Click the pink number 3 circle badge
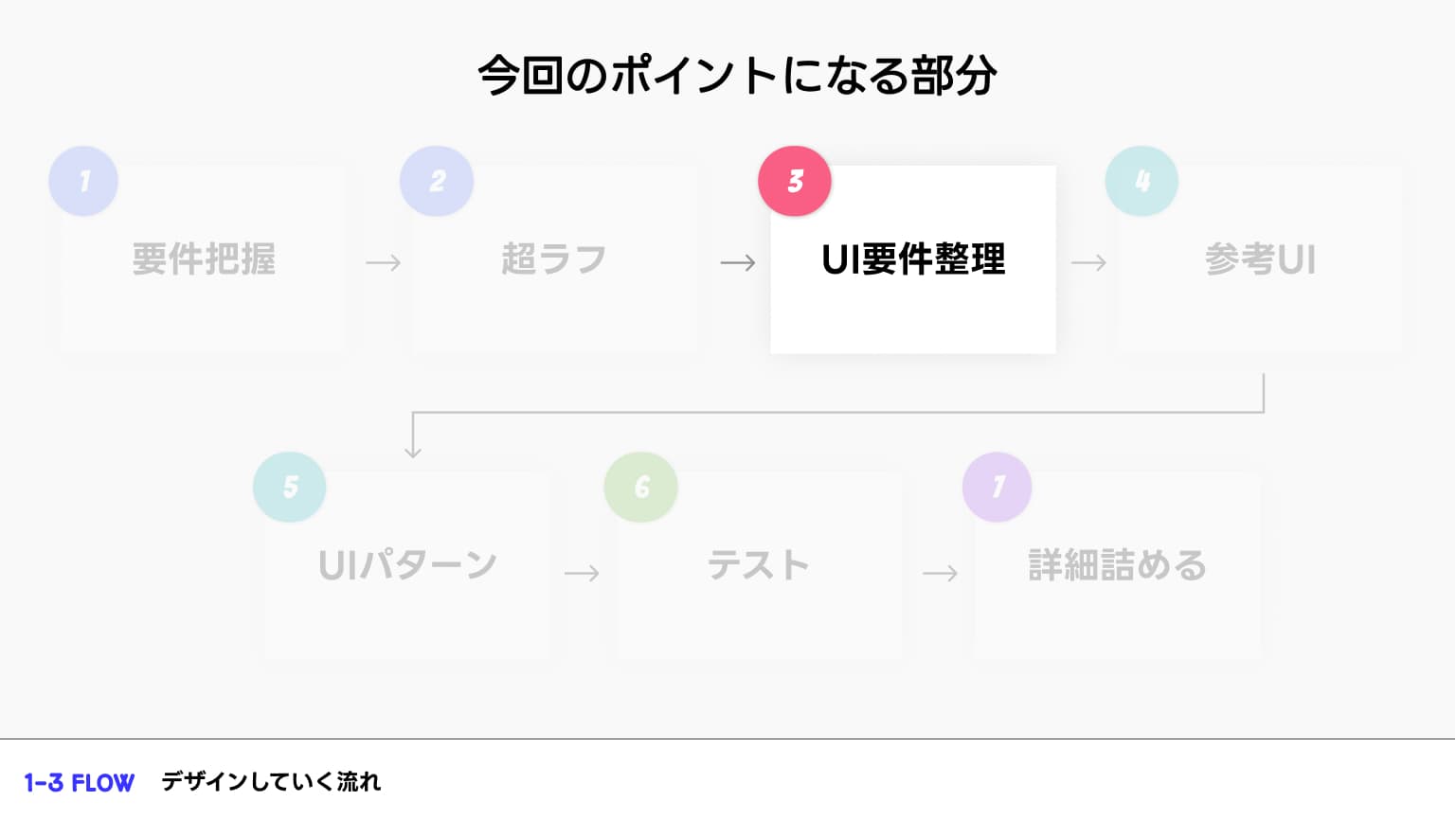 coord(794,181)
